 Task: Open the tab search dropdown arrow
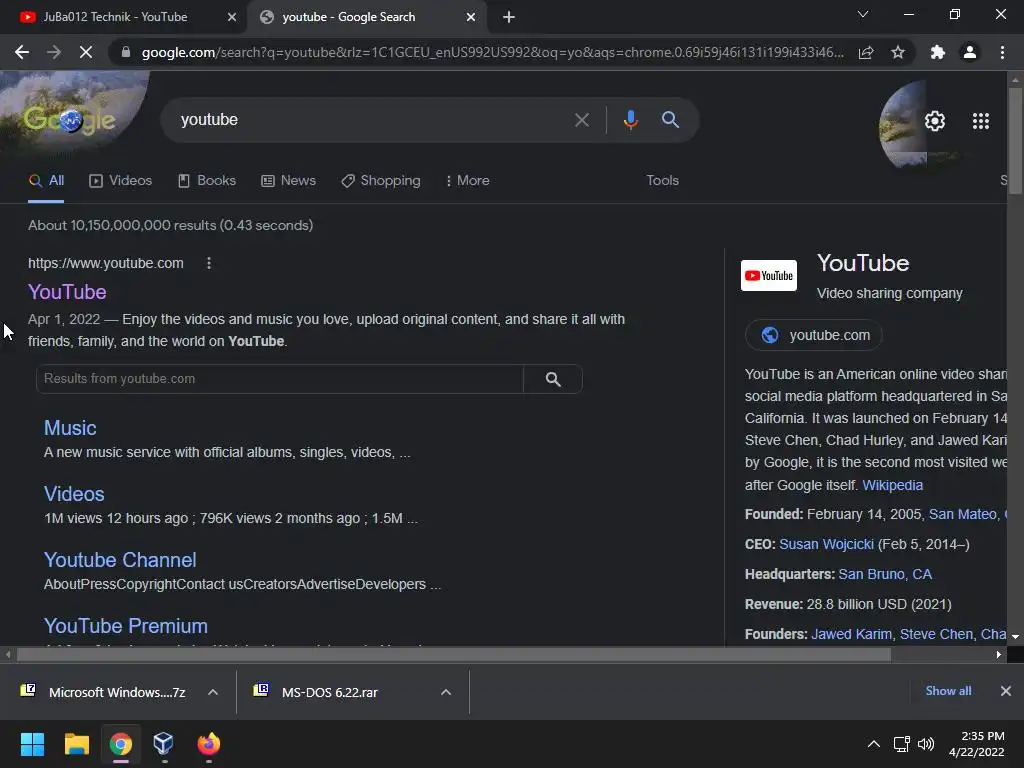[863, 14]
